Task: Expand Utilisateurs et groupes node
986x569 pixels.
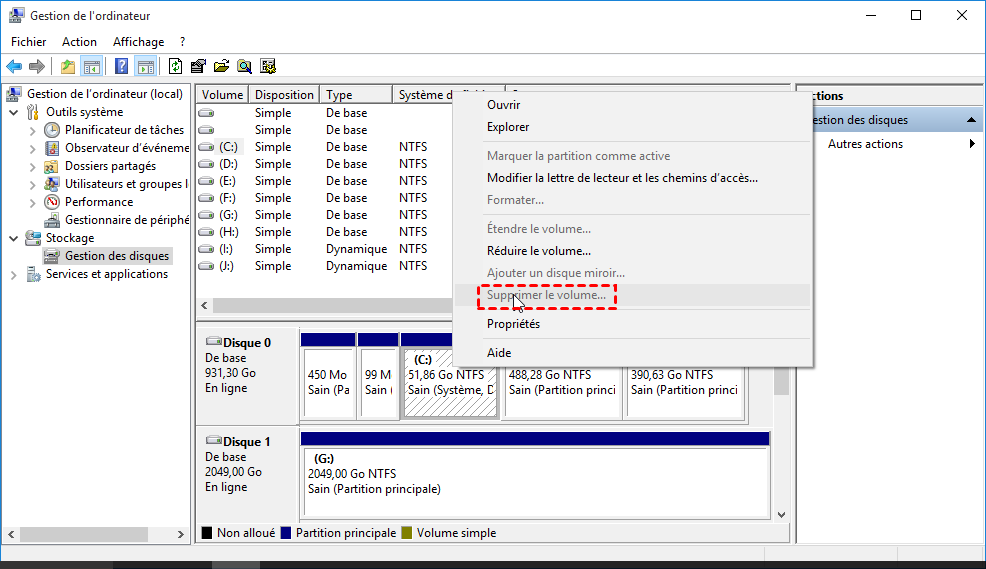Action: pos(33,185)
